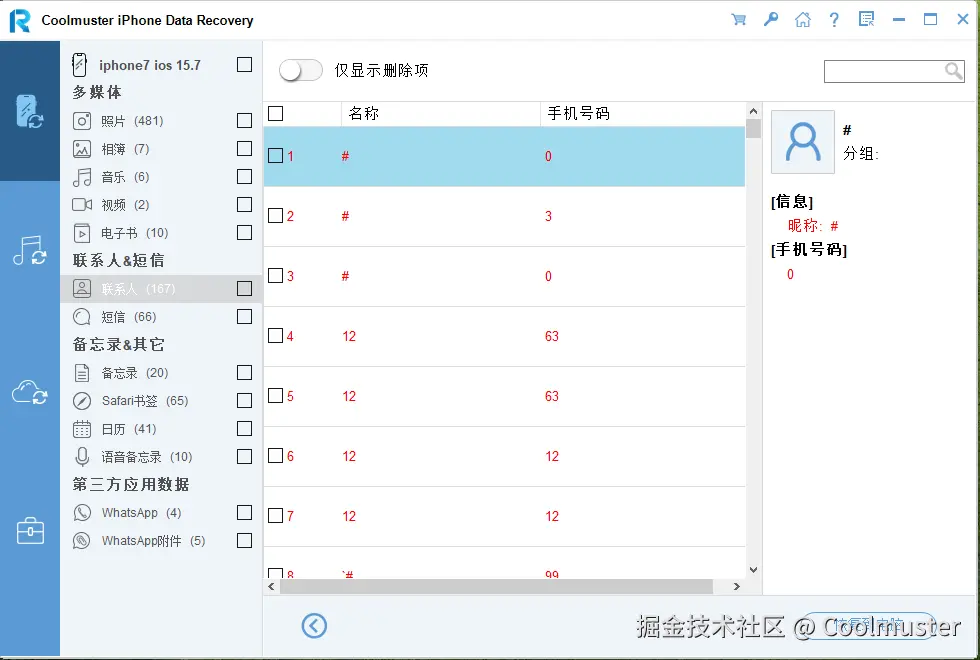
Task: Click the magnifier icon in the search box
Action: pos(954,71)
